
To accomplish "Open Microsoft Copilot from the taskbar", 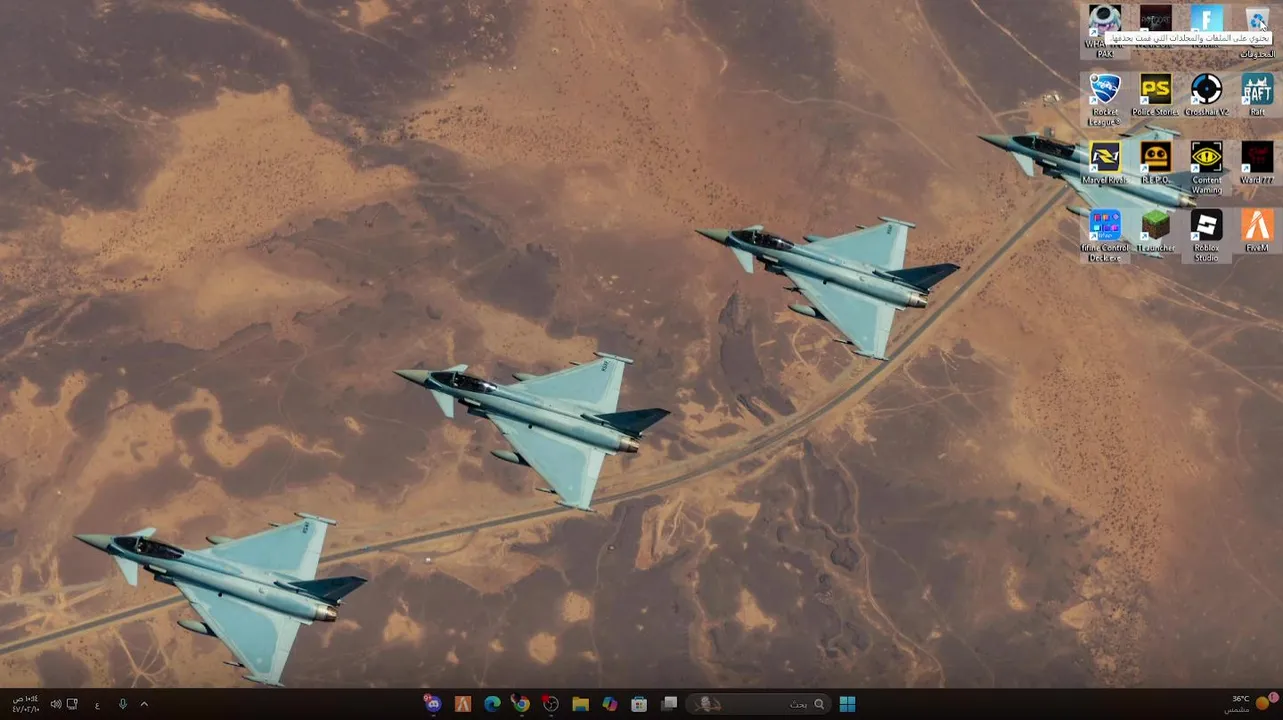I will (610, 704).
